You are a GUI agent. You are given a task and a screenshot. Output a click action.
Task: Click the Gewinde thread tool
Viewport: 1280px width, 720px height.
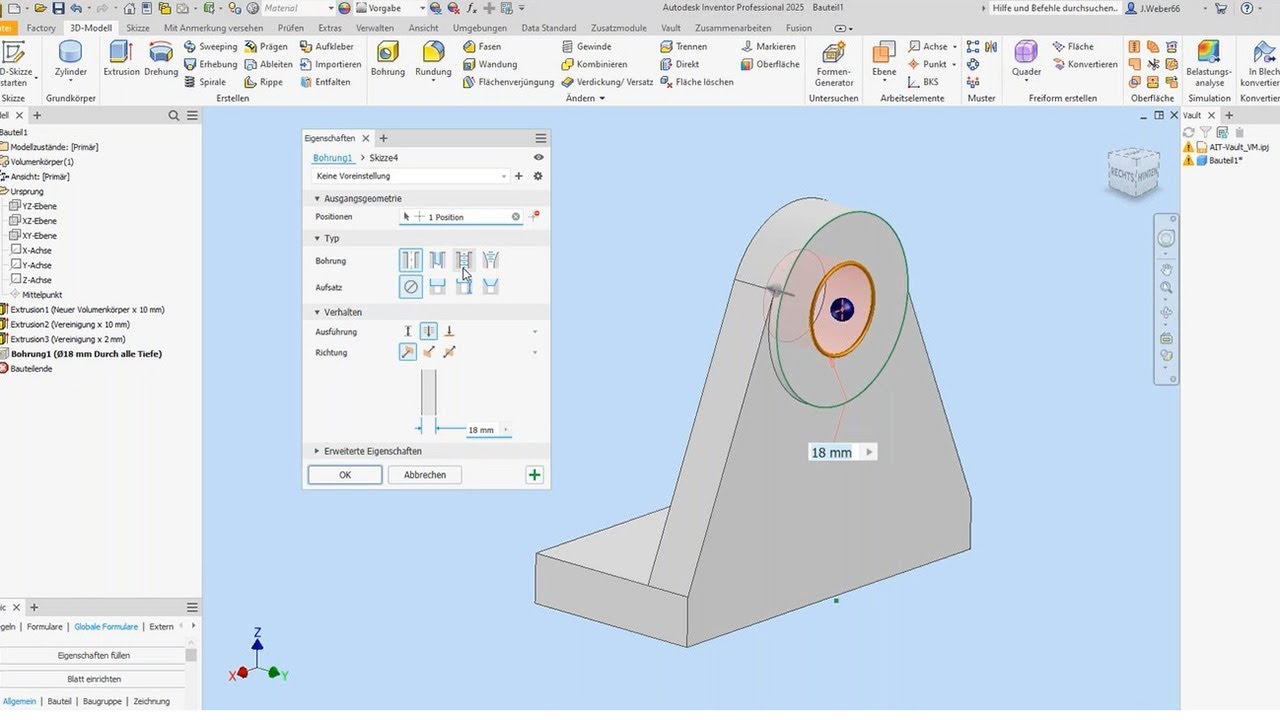(586, 46)
